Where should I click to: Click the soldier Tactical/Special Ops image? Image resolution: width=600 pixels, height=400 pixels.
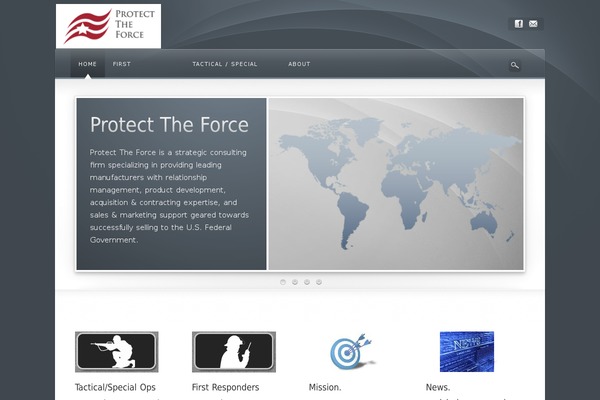(x=117, y=352)
